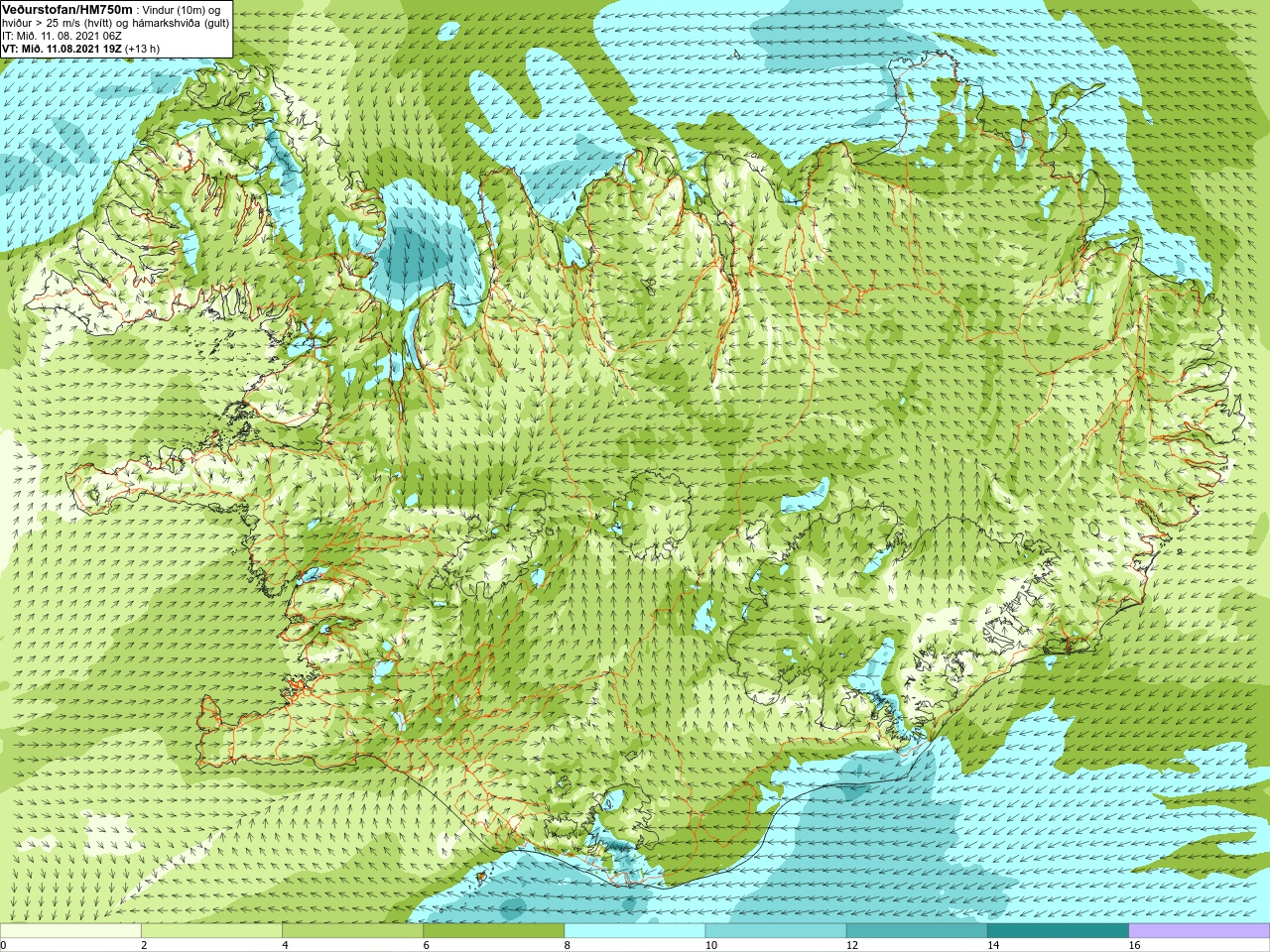Click the green 4–6 m/s legend segment
This screenshot has height=952, width=1270.
(352, 931)
